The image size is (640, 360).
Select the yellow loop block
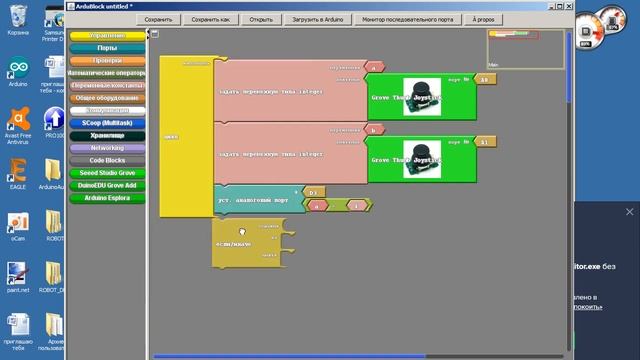tap(186, 137)
